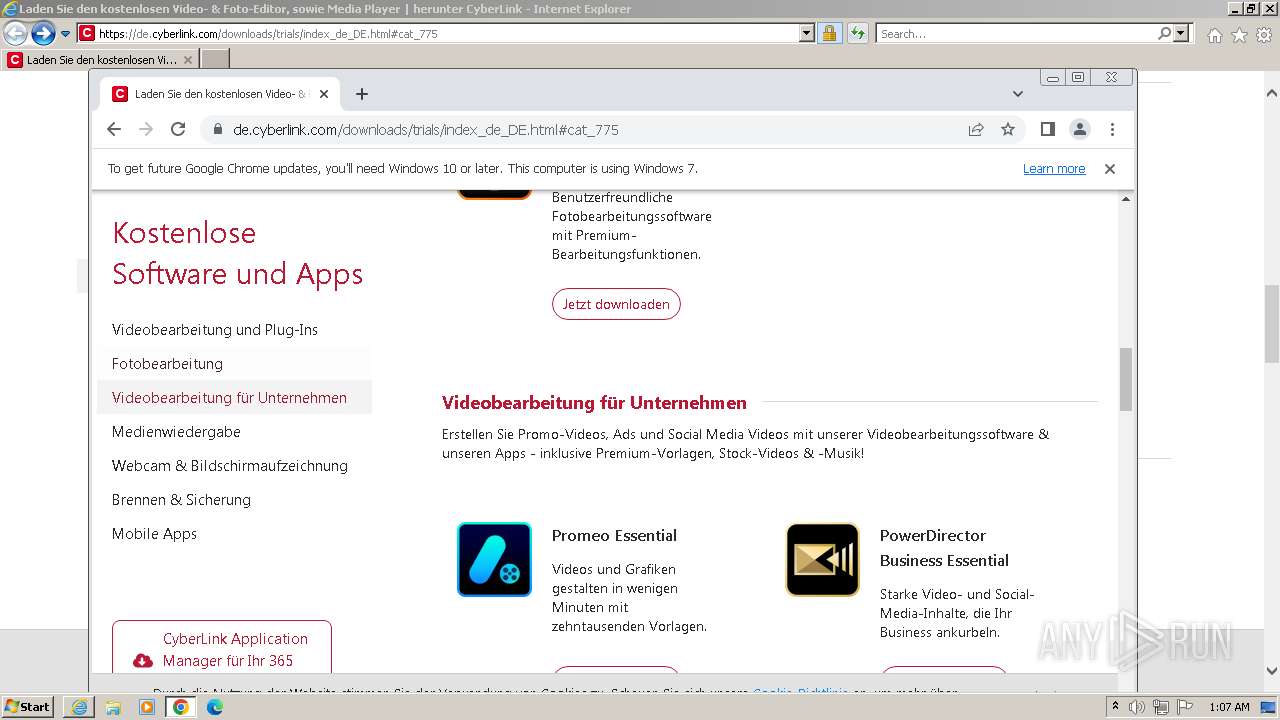Open Windows Explorer folder from taskbar
1280x720 pixels.
pos(113,707)
